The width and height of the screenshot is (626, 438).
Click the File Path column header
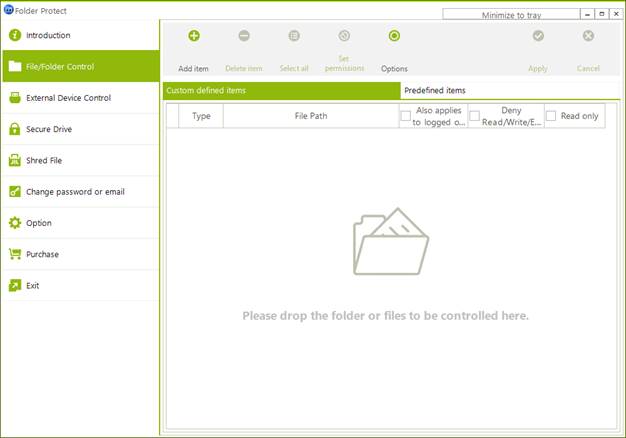point(311,116)
